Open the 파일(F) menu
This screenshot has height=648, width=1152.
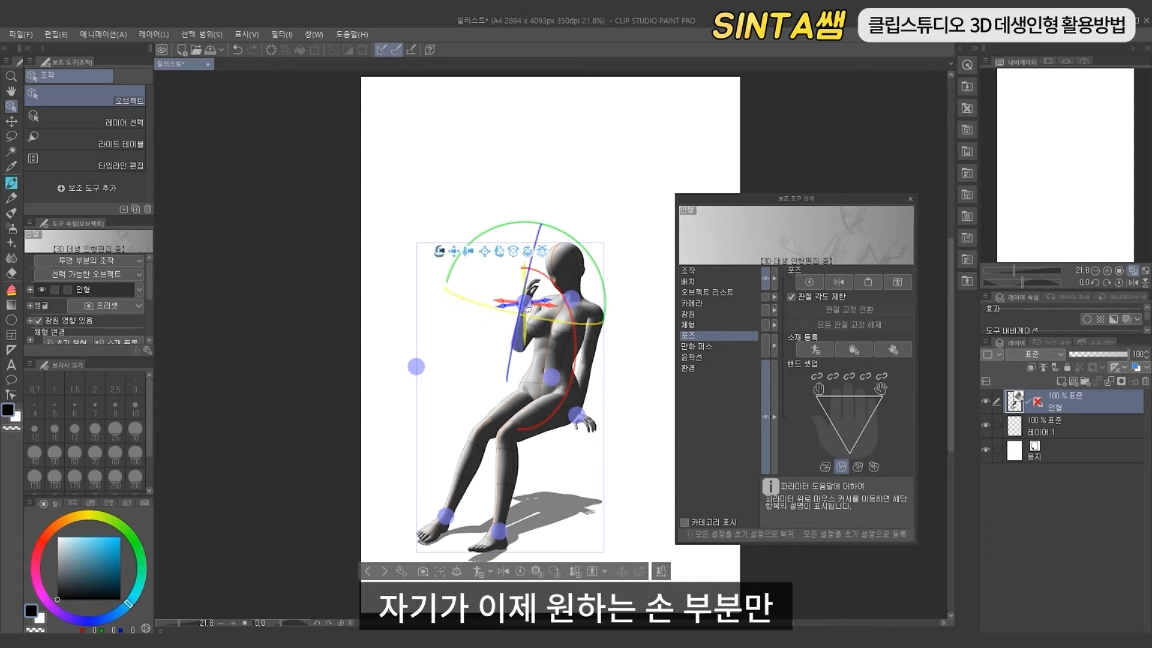point(21,35)
